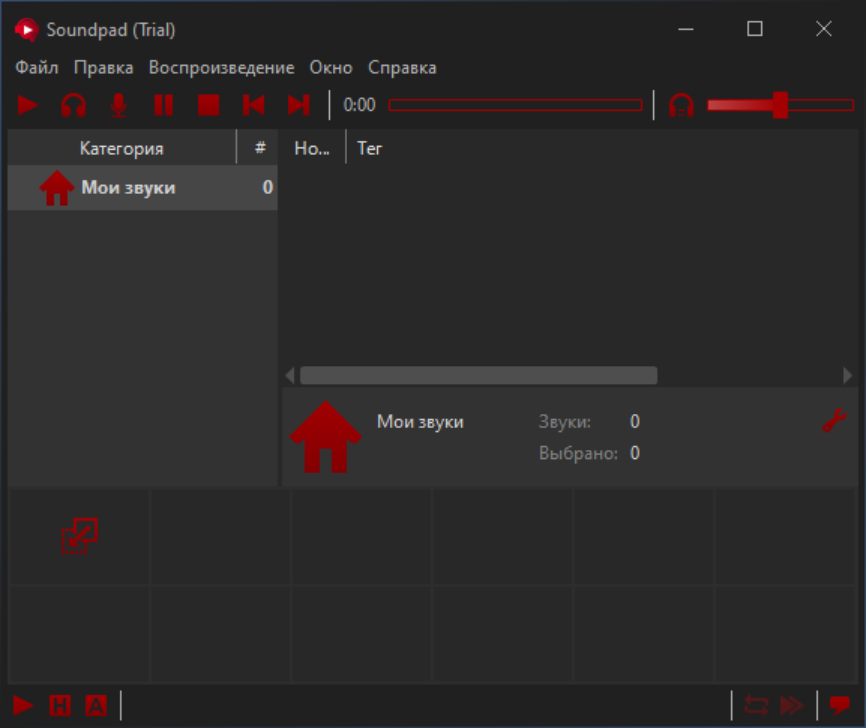Open the Воспроизведение menu

coord(221,67)
